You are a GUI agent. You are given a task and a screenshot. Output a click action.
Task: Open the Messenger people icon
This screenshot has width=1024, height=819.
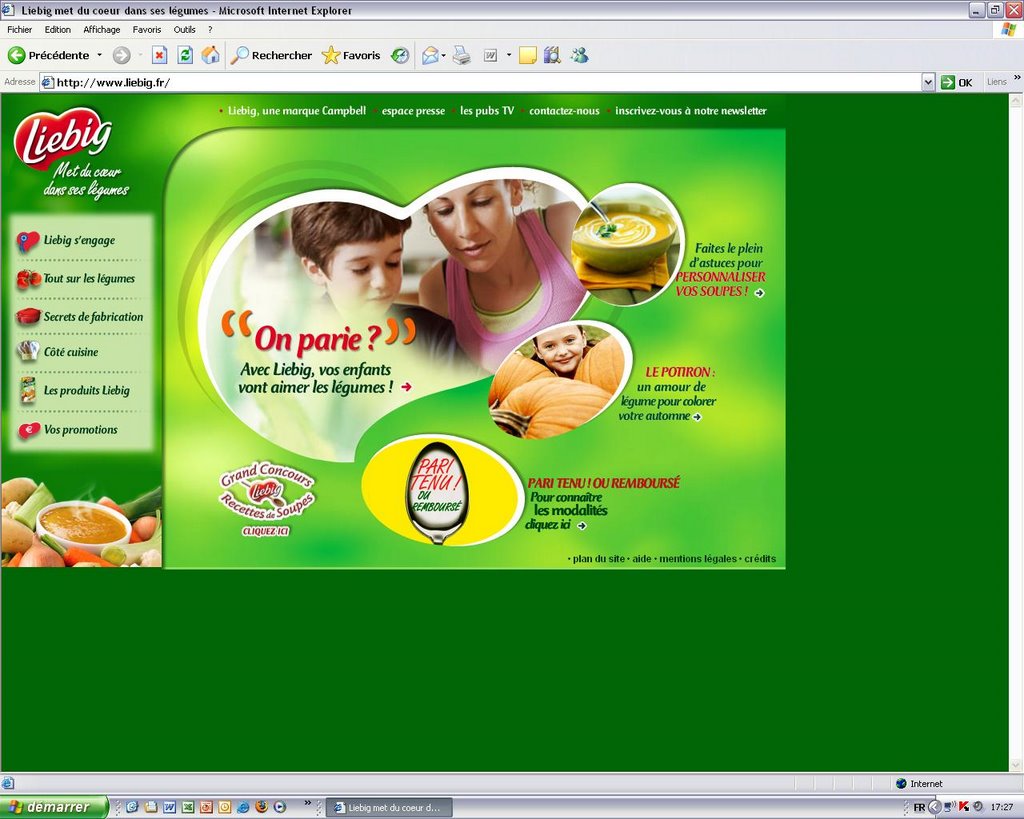click(x=579, y=56)
